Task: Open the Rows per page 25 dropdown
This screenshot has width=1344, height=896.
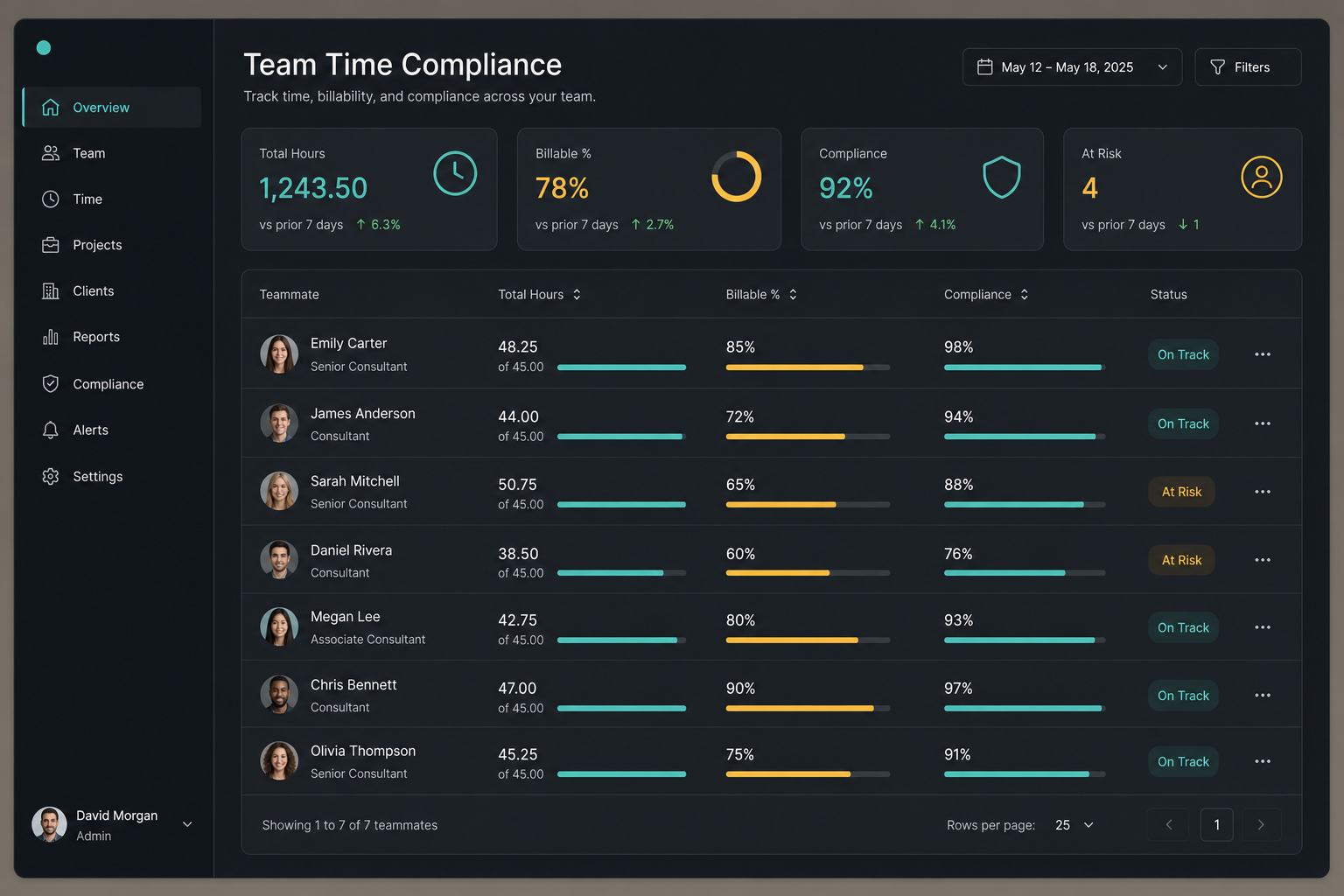Action: [x=1074, y=825]
